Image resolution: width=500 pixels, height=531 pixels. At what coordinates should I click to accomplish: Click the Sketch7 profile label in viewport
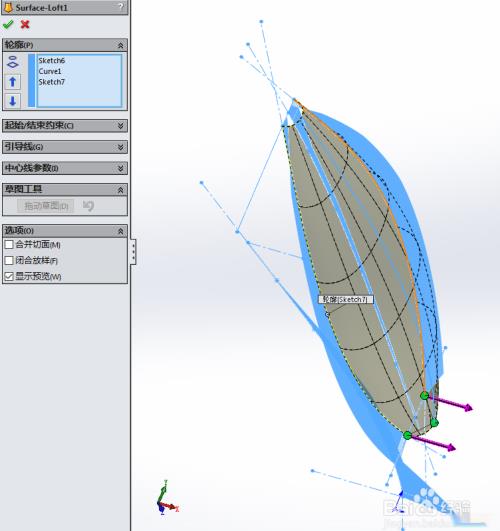pyautogui.click(x=345, y=299)
